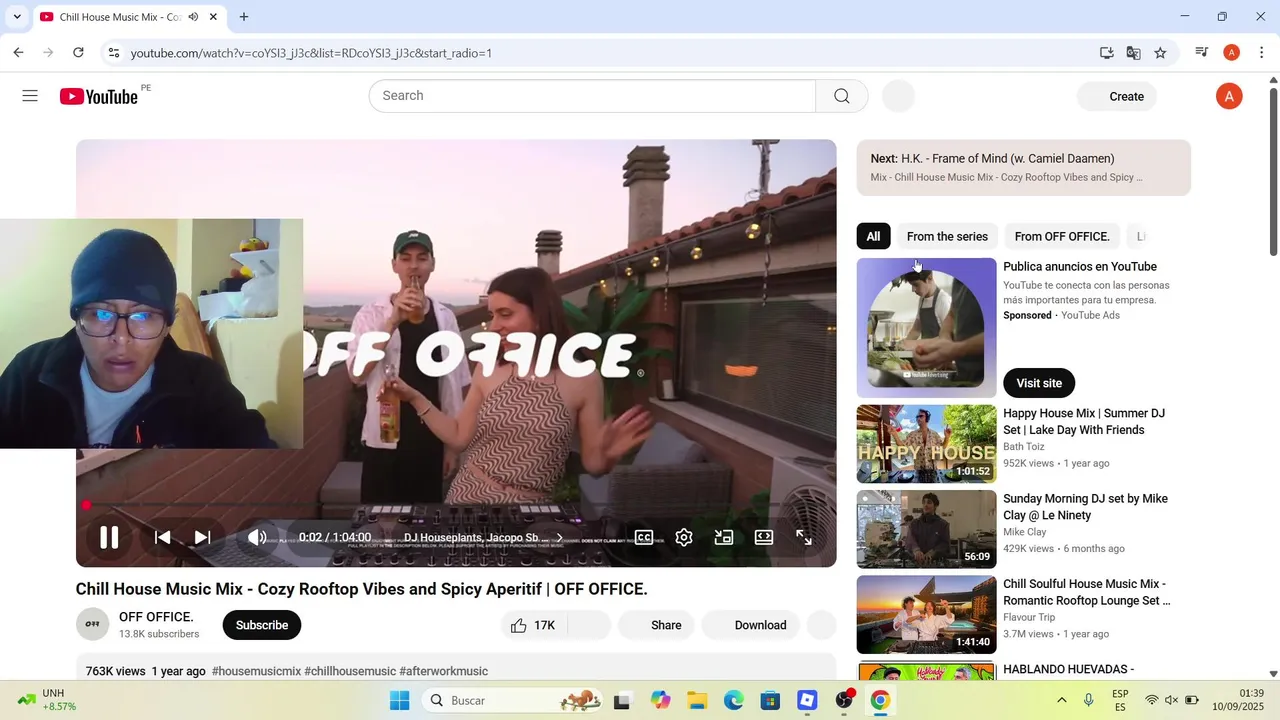Expand chapter DJ Houseplants, Jacopo Sb...
The height and width of the screenshot is (720, 1280).
pos(484,537)
